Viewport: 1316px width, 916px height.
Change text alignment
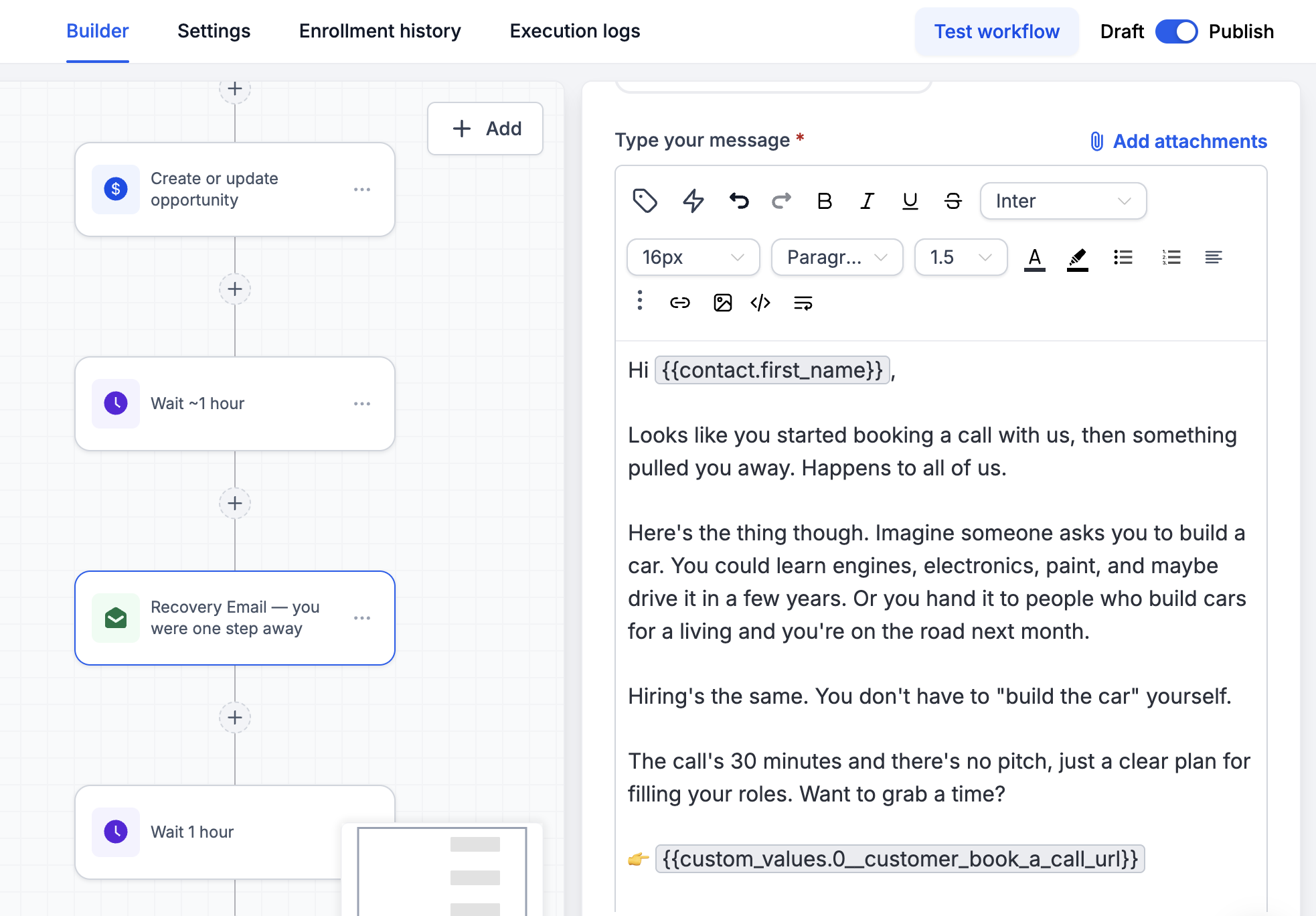[x=1214, y=257]
